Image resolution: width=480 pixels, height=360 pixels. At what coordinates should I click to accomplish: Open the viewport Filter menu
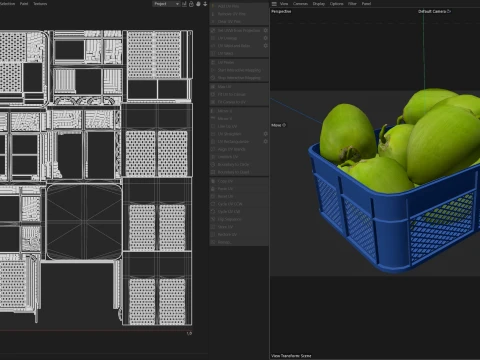(x=352, y=4)
